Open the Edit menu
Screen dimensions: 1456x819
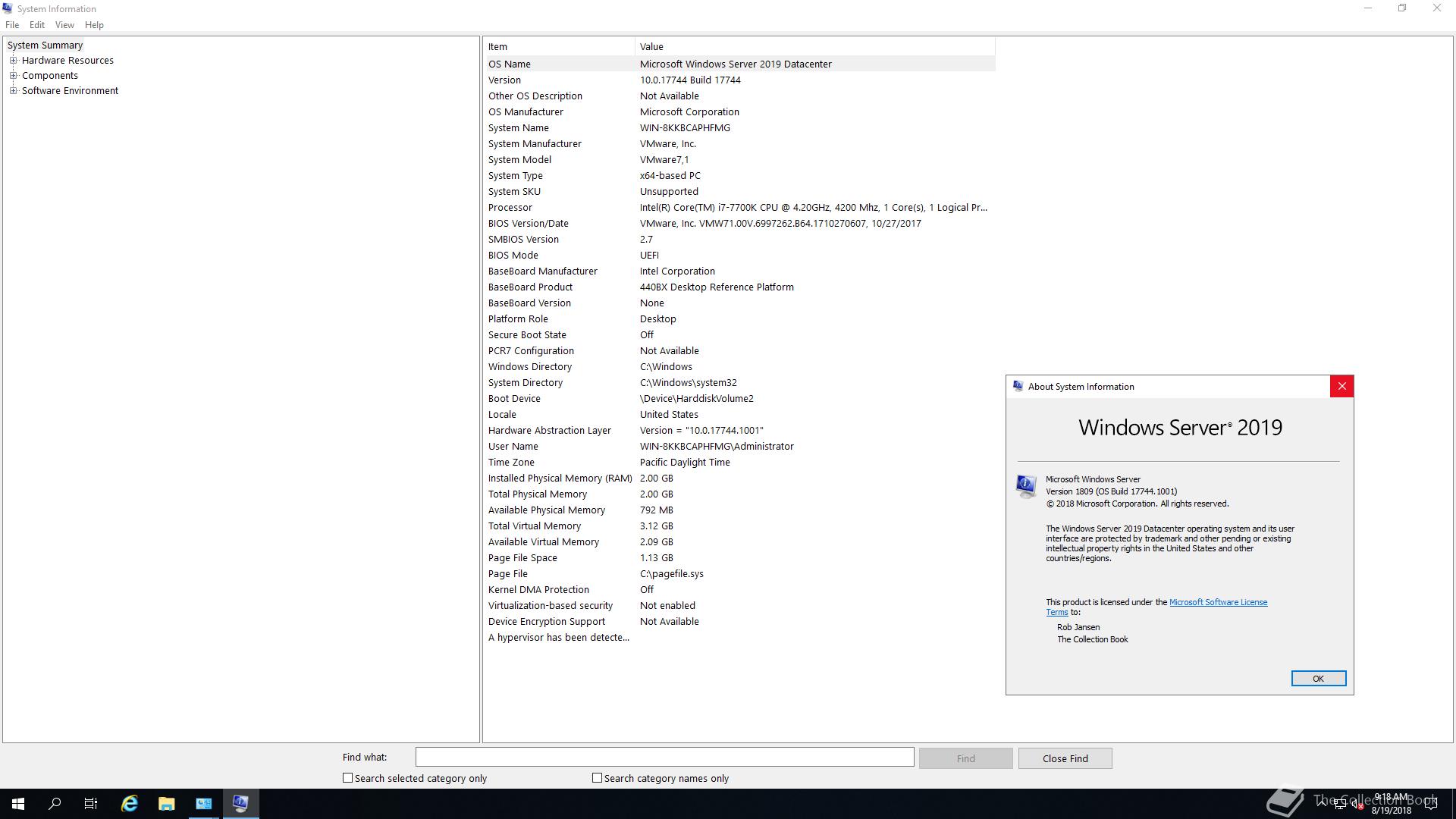coord(37,25)
